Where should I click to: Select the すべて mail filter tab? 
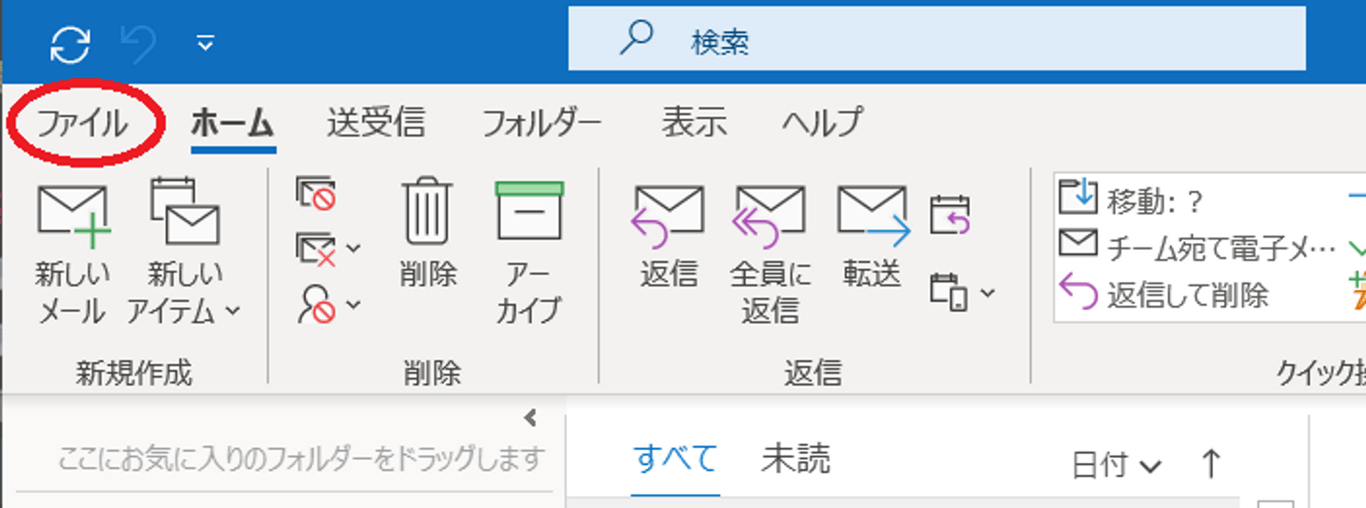tap(675, 459)
